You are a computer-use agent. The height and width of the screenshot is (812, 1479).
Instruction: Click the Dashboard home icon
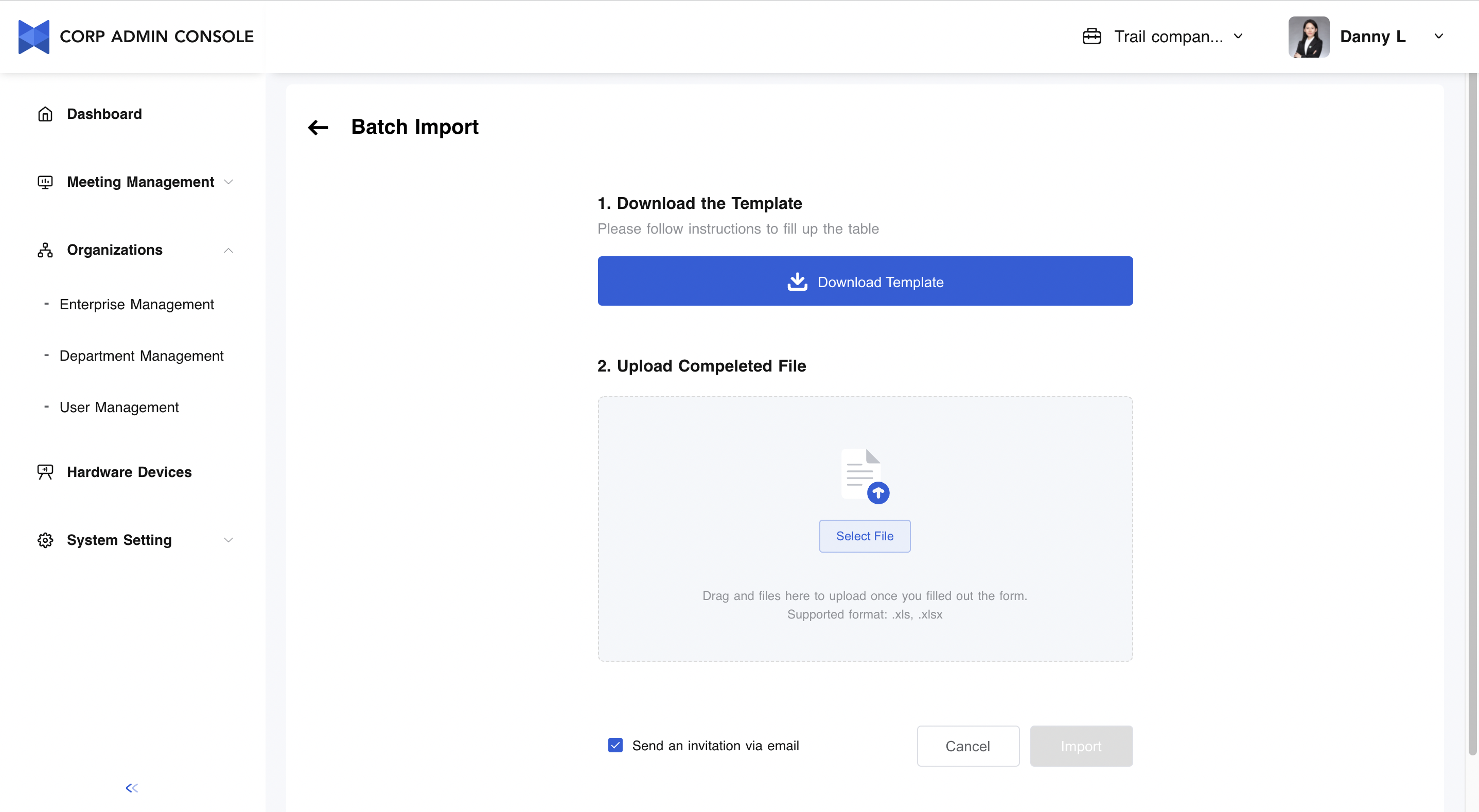click(x=45, y=114)
